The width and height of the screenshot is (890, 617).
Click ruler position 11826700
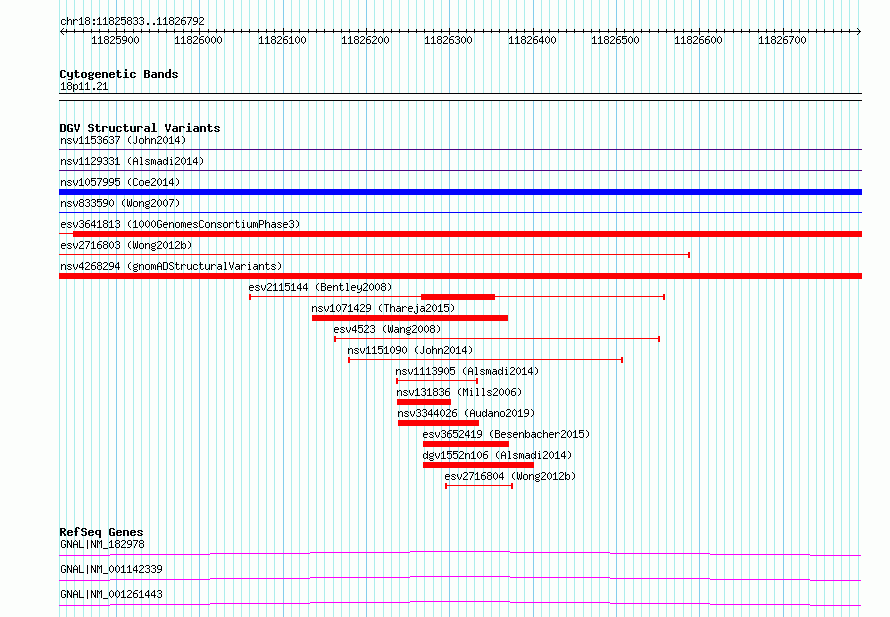click(x=782, y=40)
